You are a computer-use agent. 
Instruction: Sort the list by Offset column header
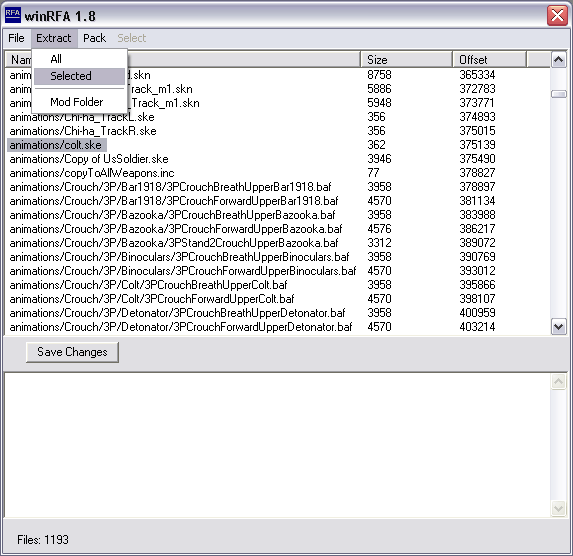click(x=489, y=60)
